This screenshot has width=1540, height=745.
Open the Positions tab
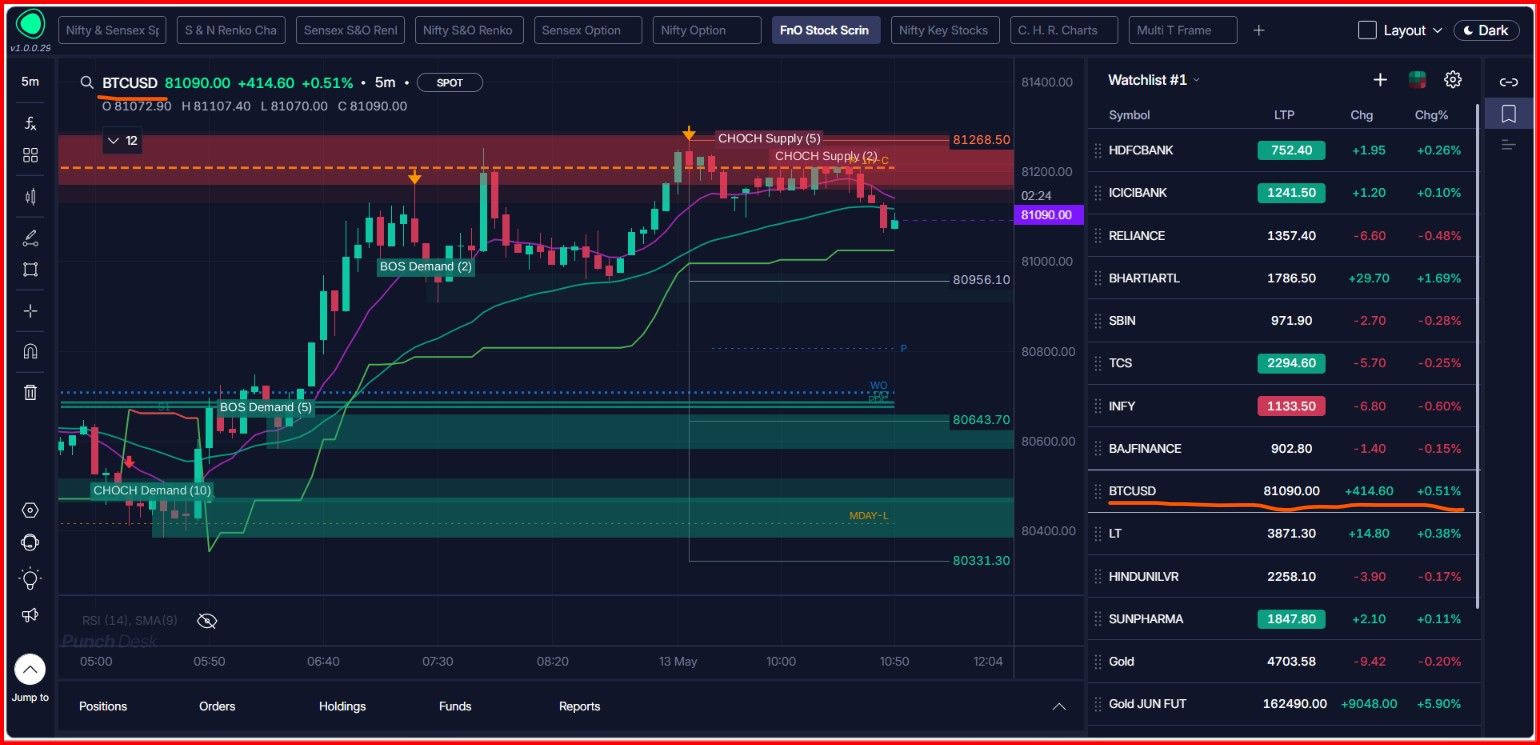pos(103,706)
